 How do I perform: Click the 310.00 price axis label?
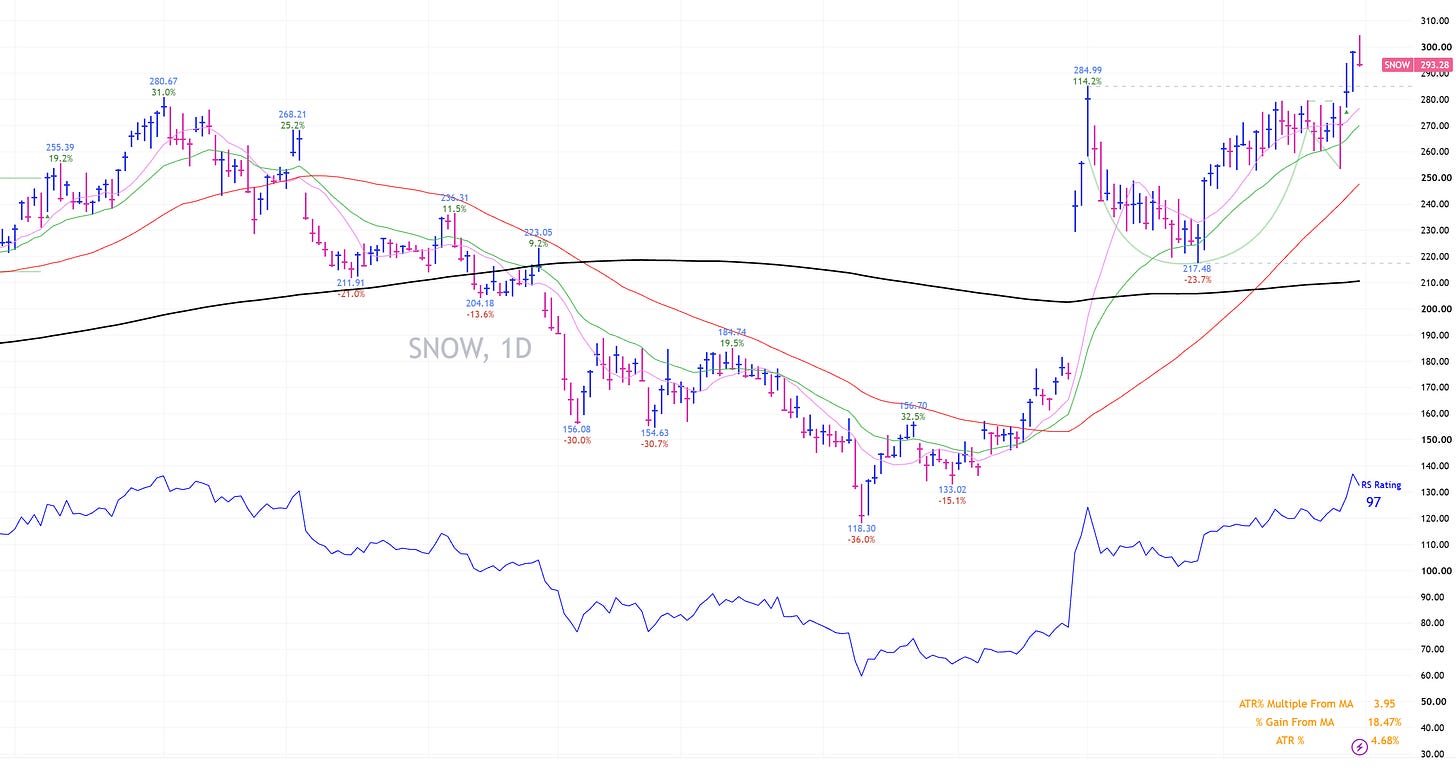(x=1434, y=21)
